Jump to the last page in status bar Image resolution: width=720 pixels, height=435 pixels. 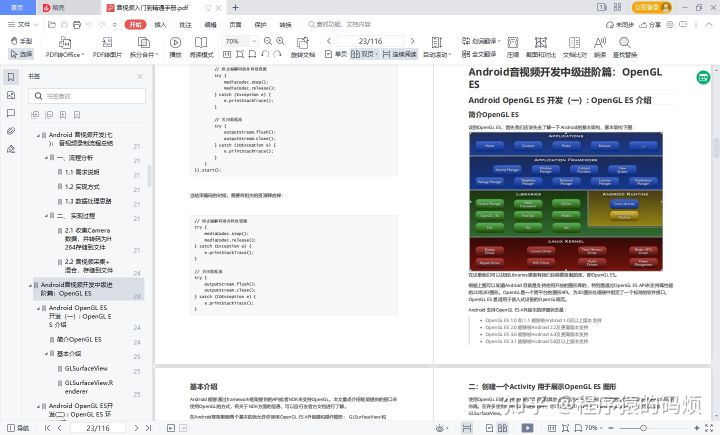[148, 428]
